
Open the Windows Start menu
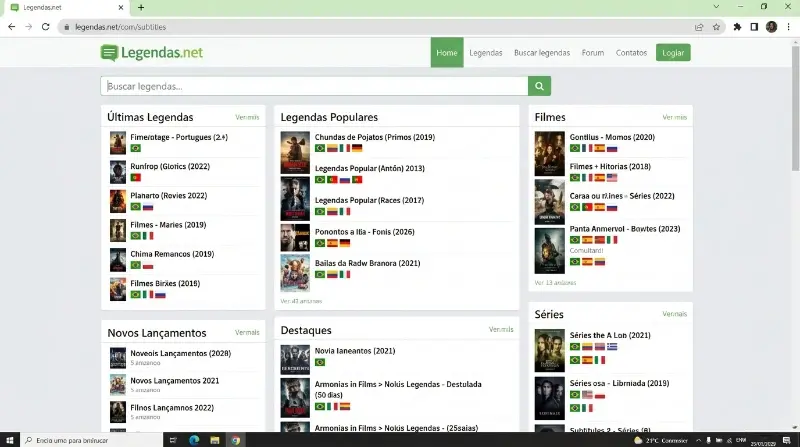(10, 440)
